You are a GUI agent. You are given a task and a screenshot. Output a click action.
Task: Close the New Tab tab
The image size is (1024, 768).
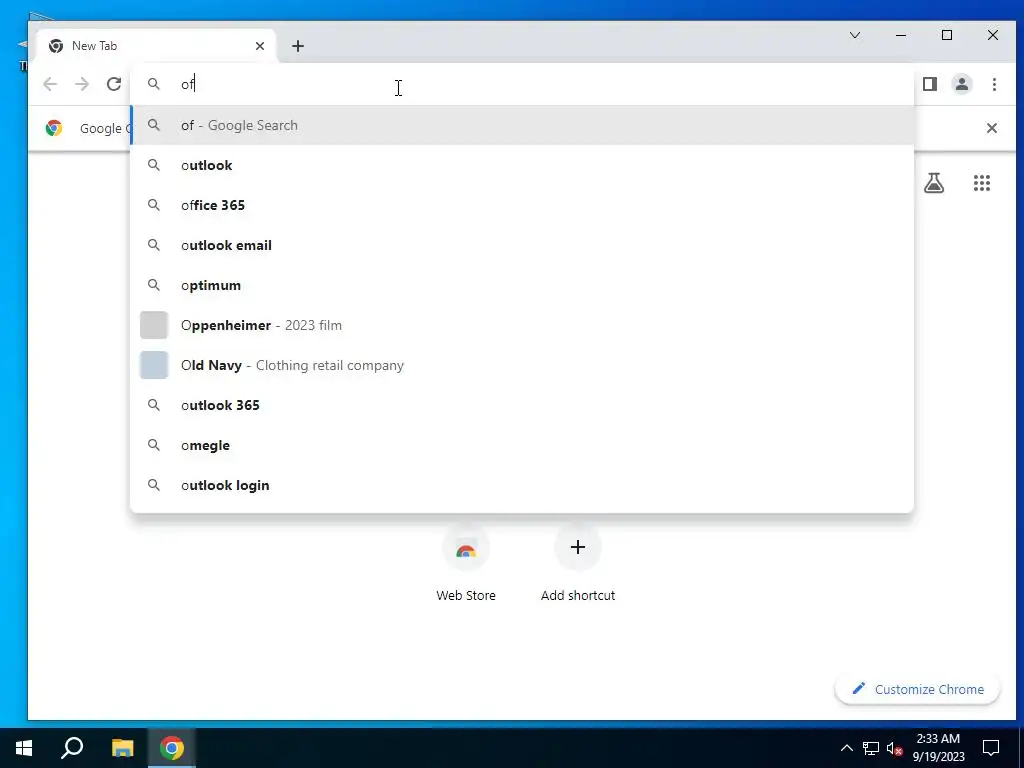pyautogui.click(x=260, y=46)
